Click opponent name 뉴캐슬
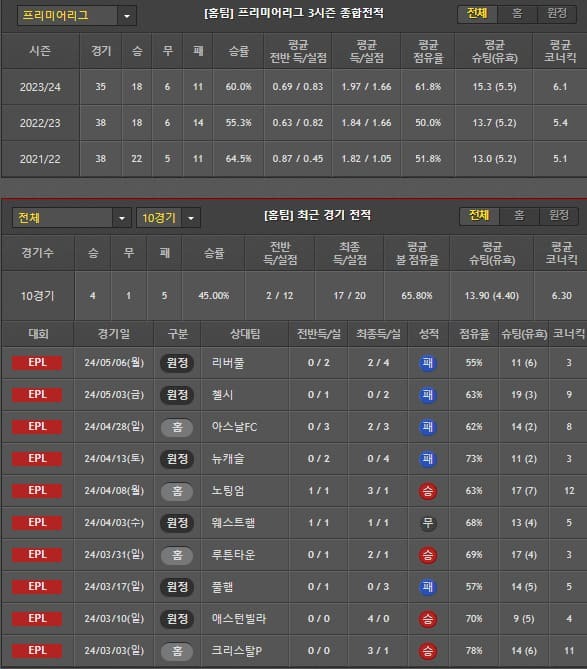Viewport: 587px width, 669px height. pyautogui.click(x=228, y=459)
